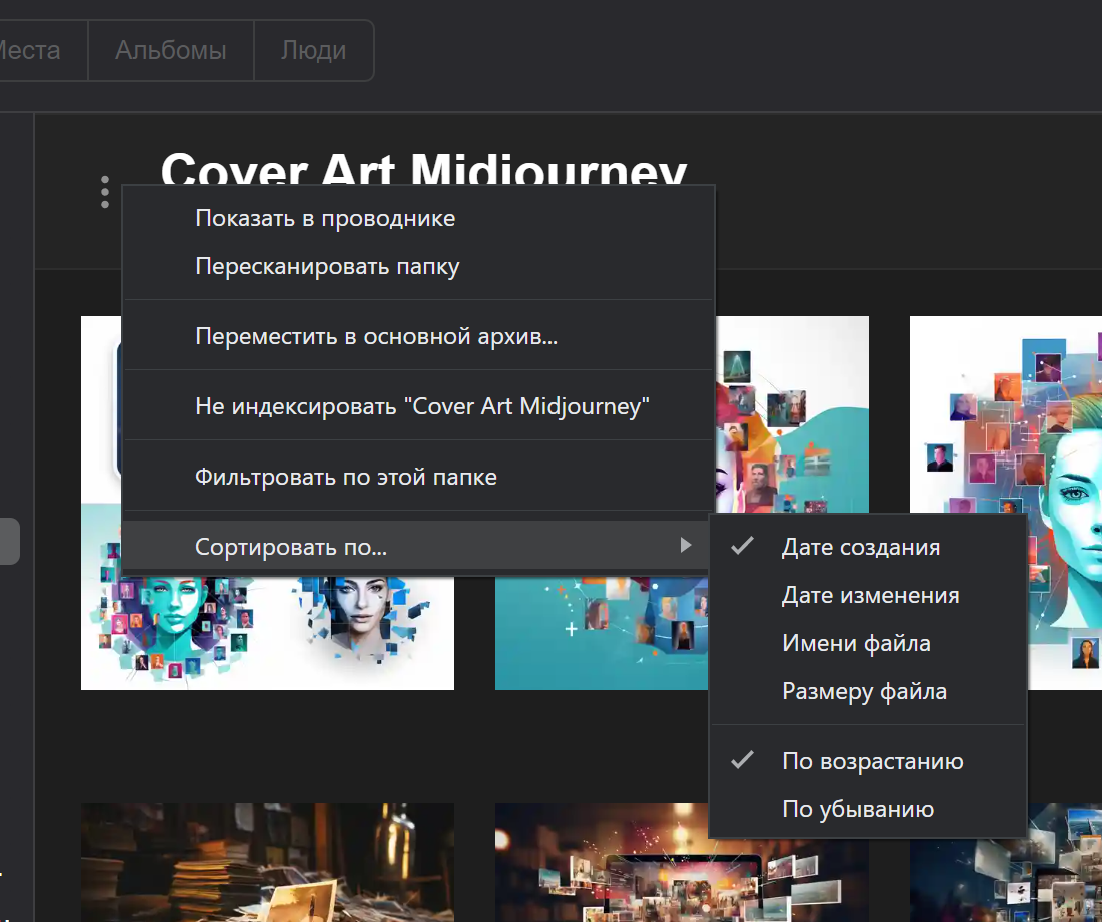Select По убыванию sort order

pos(868,809)
